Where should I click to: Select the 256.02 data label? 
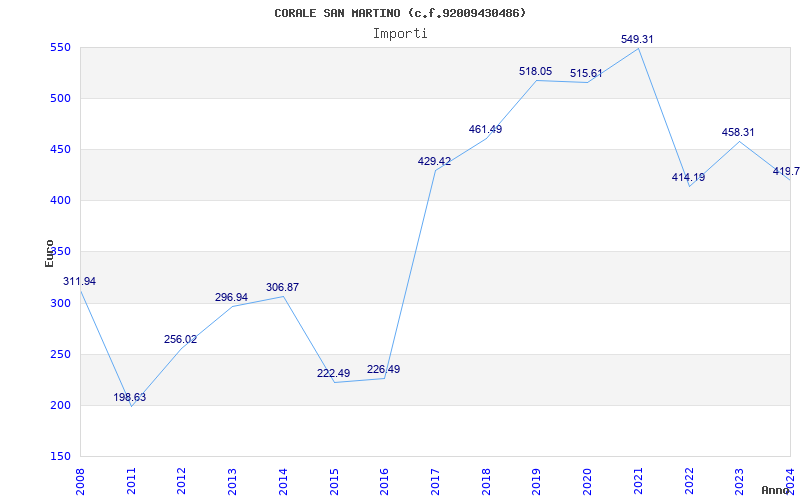(x=181, y=339)
